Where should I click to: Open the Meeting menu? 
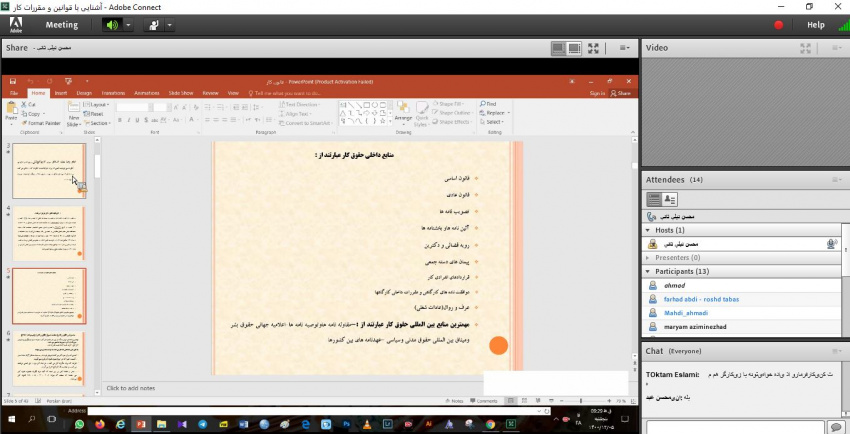[61, 25]
